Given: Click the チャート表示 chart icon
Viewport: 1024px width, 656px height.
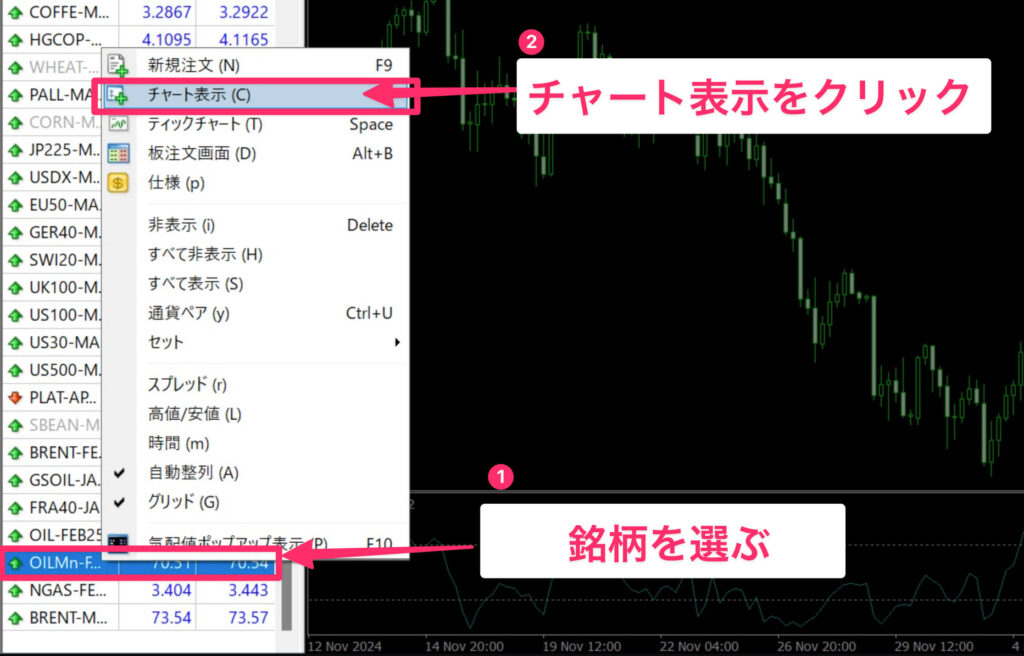Looking at the screenshot, I should (x=118, y=94).
